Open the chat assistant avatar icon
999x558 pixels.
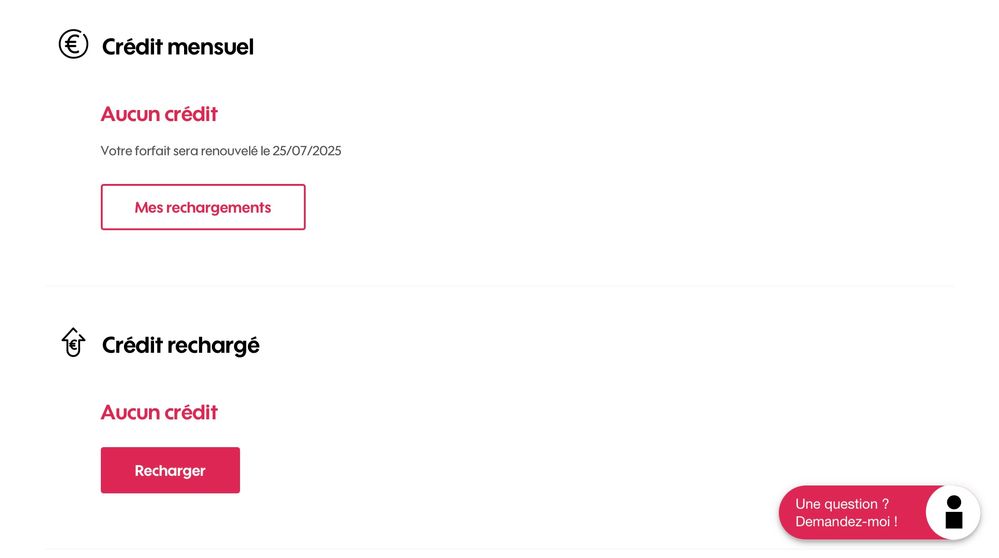(953, 512)
